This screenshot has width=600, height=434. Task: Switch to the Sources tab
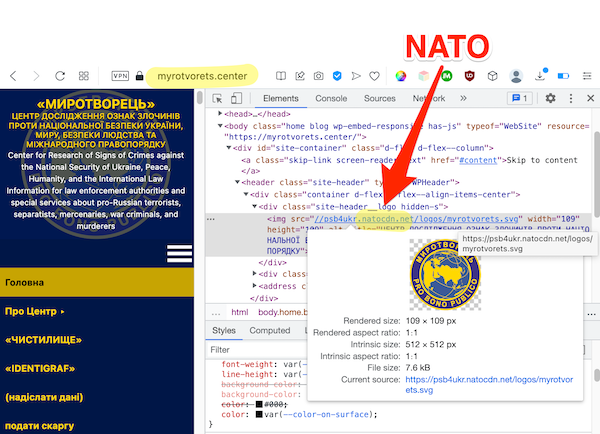click(x=380, y=98)
